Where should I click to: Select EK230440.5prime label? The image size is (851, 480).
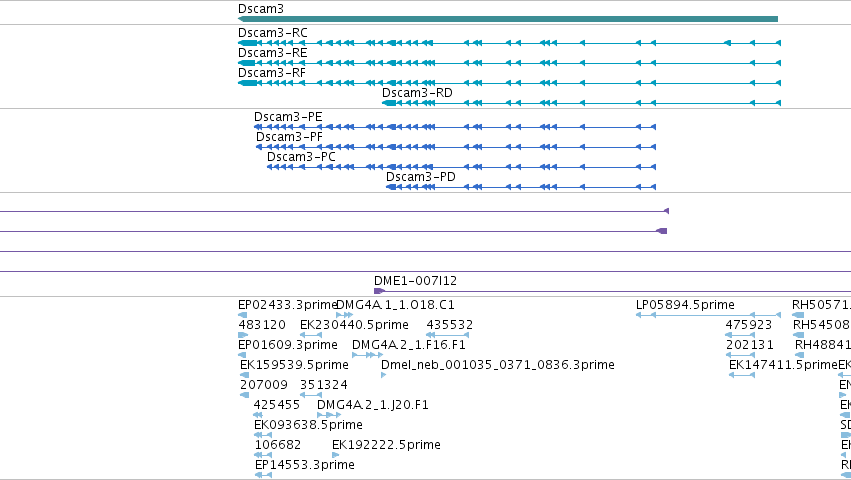click(354, 325)
